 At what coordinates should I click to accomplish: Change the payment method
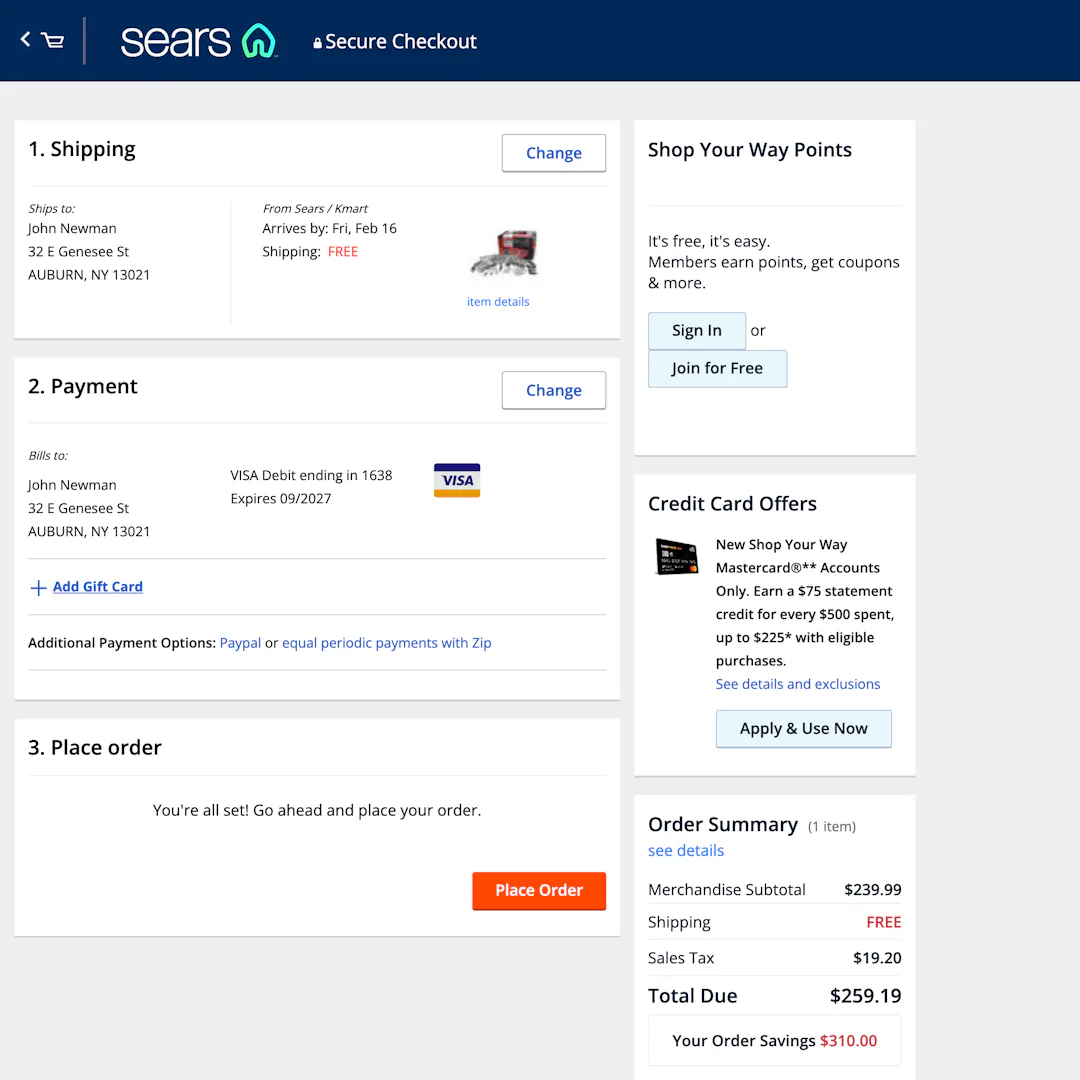coord(553,390)
